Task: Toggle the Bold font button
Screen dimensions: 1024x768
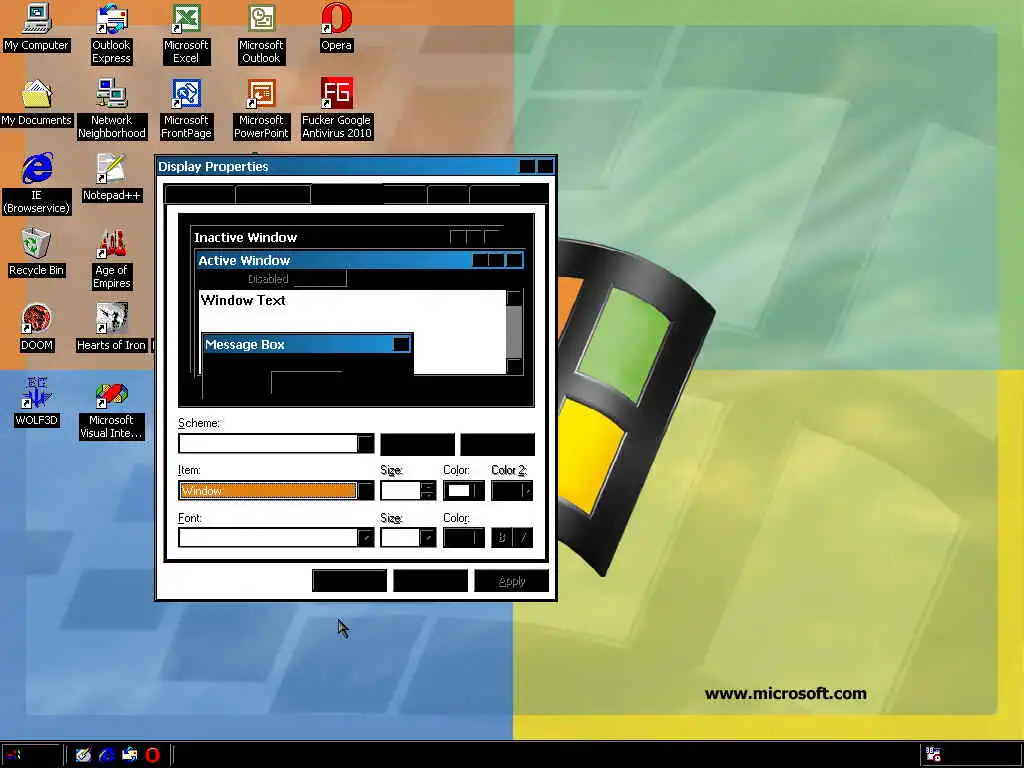Action: point(502,537)
